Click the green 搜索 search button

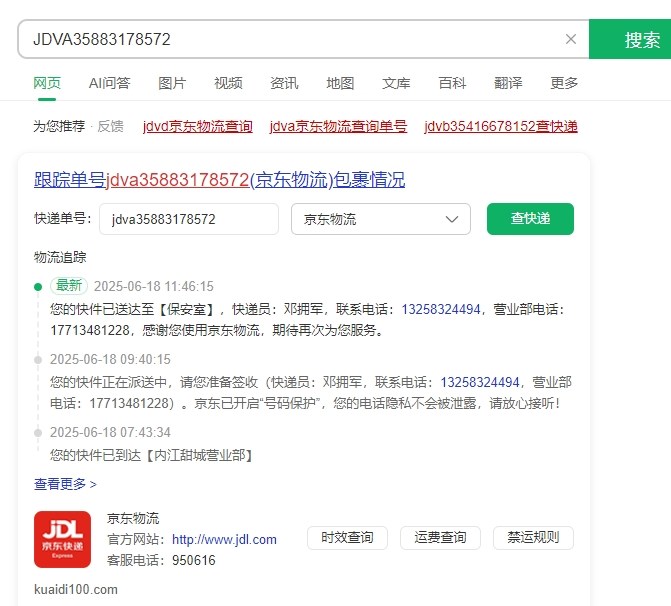[630, 39]
